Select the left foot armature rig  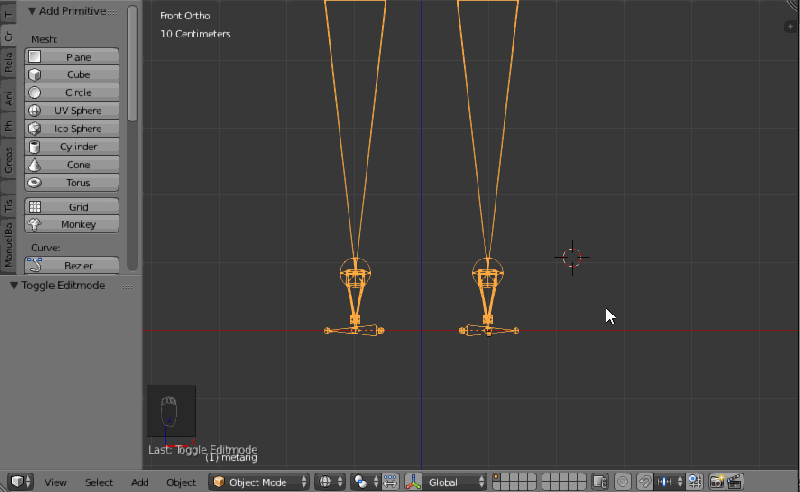coord(355,296)
